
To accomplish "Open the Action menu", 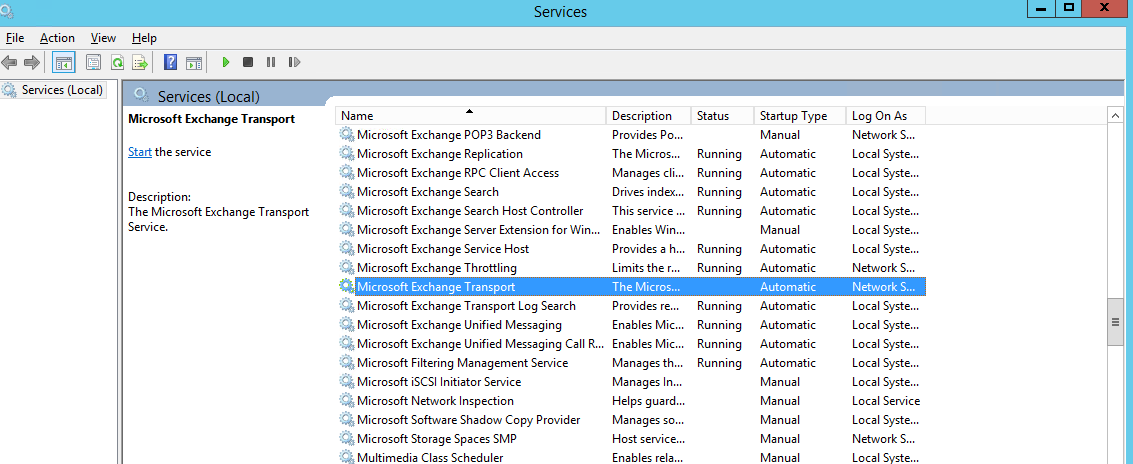I will click(x=57, y=38).
